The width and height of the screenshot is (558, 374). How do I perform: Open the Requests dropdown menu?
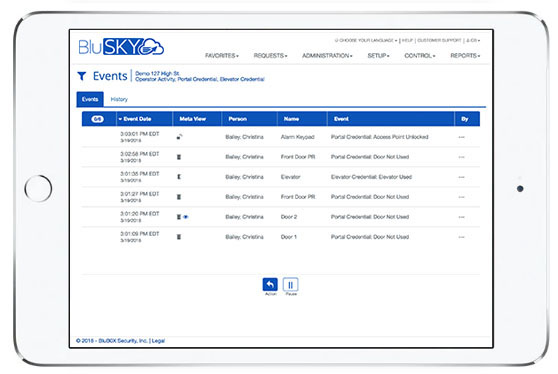pyautogui.click(x=270, y=56)
